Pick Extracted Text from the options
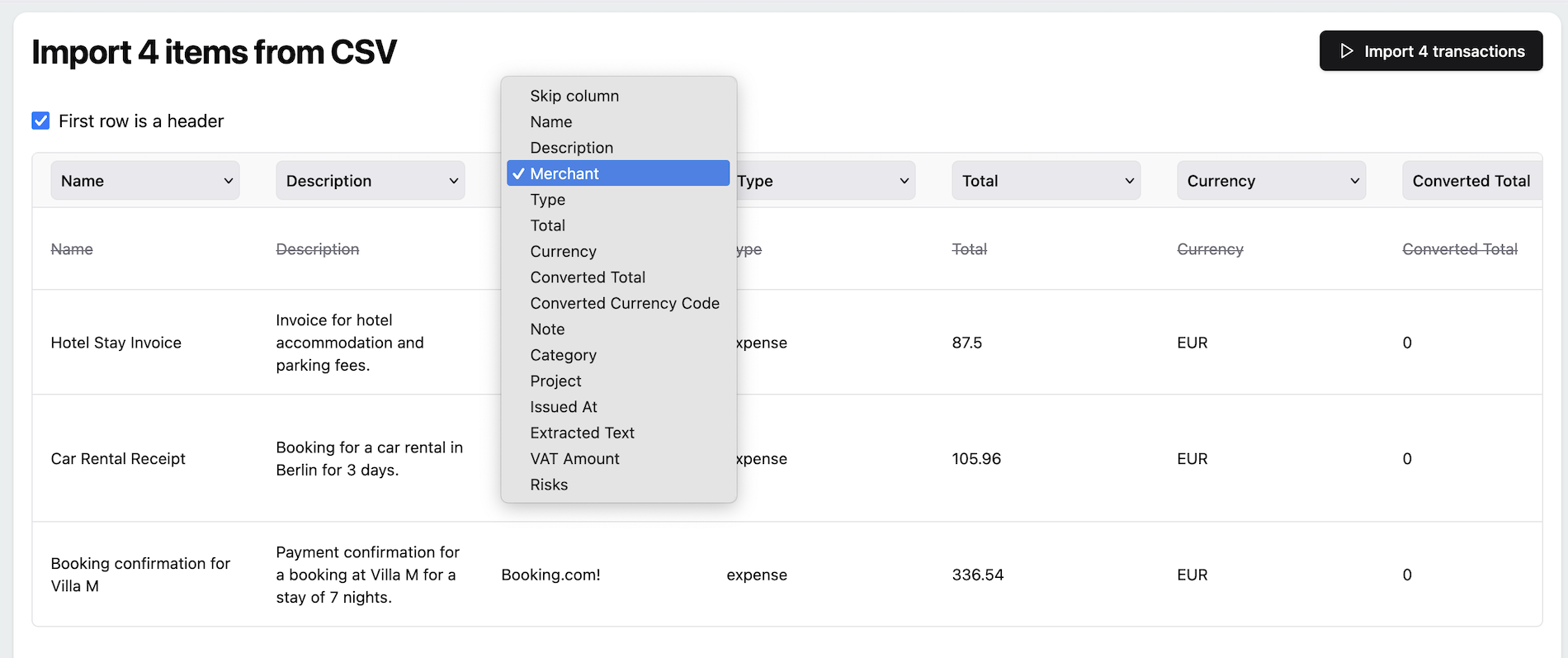 click(582, 433)
